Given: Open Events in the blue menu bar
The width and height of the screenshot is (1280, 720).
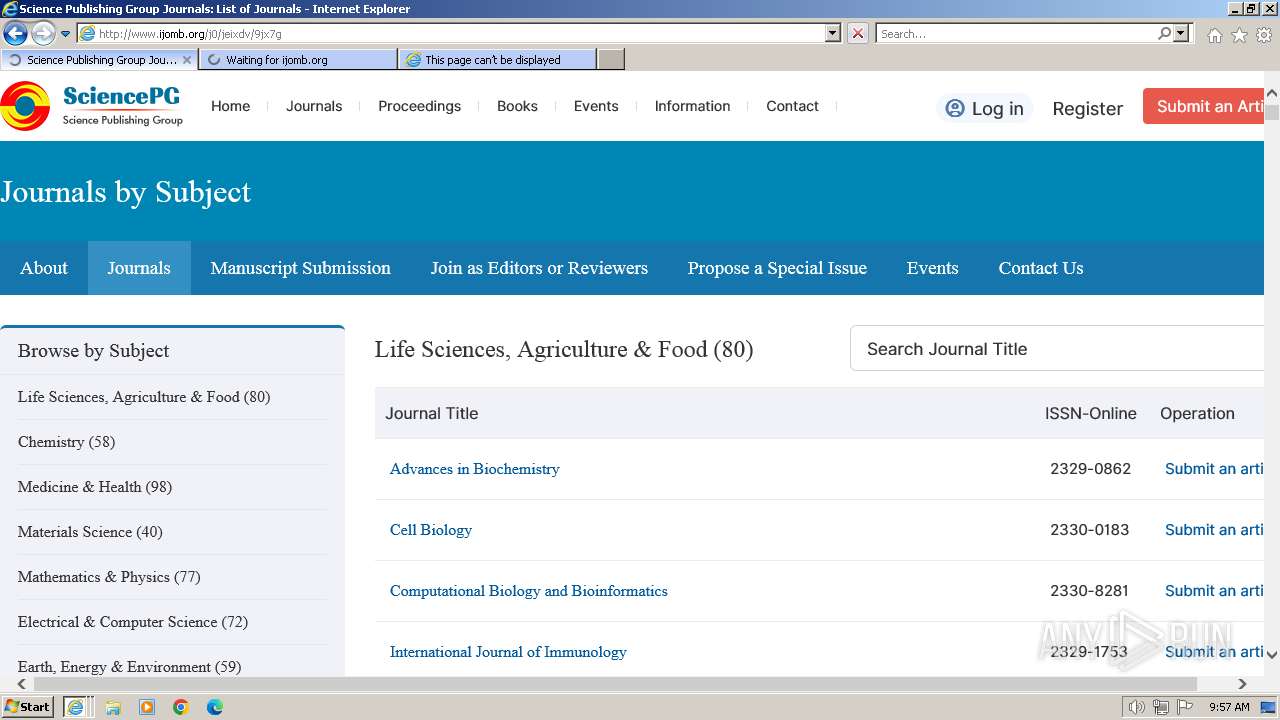Looking at the screenshot, I should 932,268.
